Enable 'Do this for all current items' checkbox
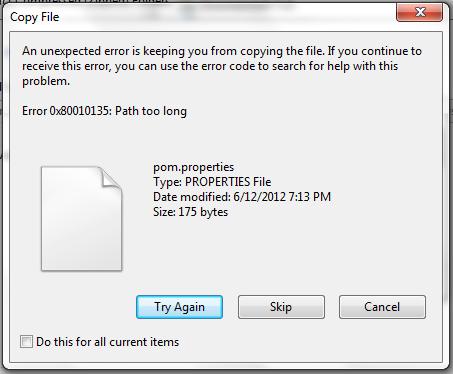Image resolution: width=453 pixels, height=374 pixels. (x=26, y=342)
